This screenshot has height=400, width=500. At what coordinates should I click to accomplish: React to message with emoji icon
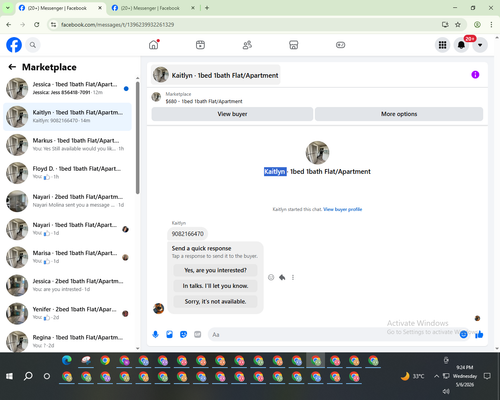coord(271,277)
